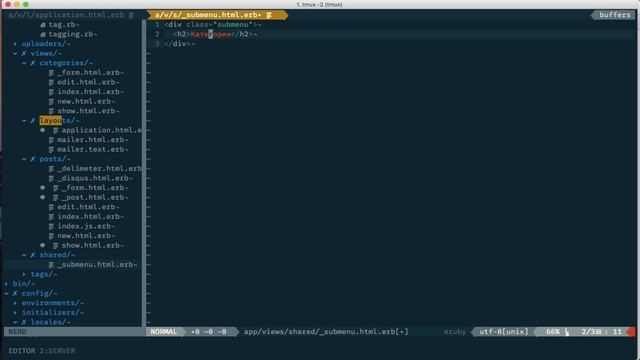Image resolution: width=640 pixels, height=360 pixels.
Task: Open posts index.html.erb file
Action: click(x=90, y=216)
